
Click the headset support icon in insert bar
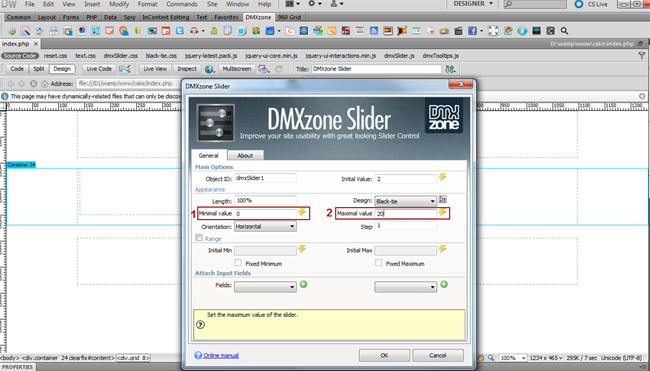tap(194, 31)
